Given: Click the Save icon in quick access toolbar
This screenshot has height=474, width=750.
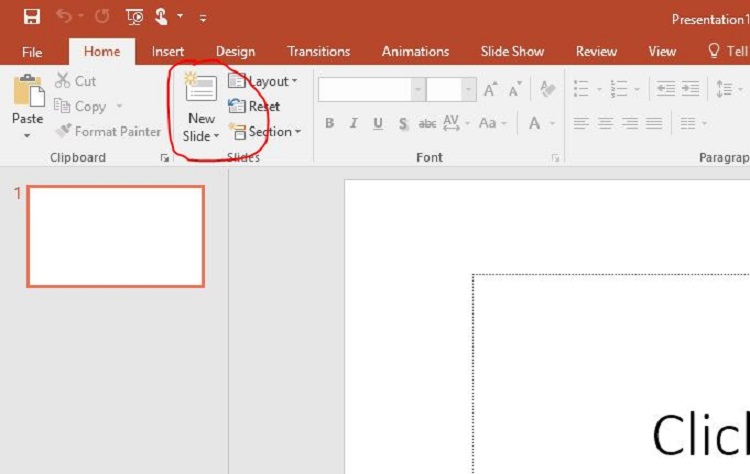Looking at the screenshot, I should click(x=32, y=17).
